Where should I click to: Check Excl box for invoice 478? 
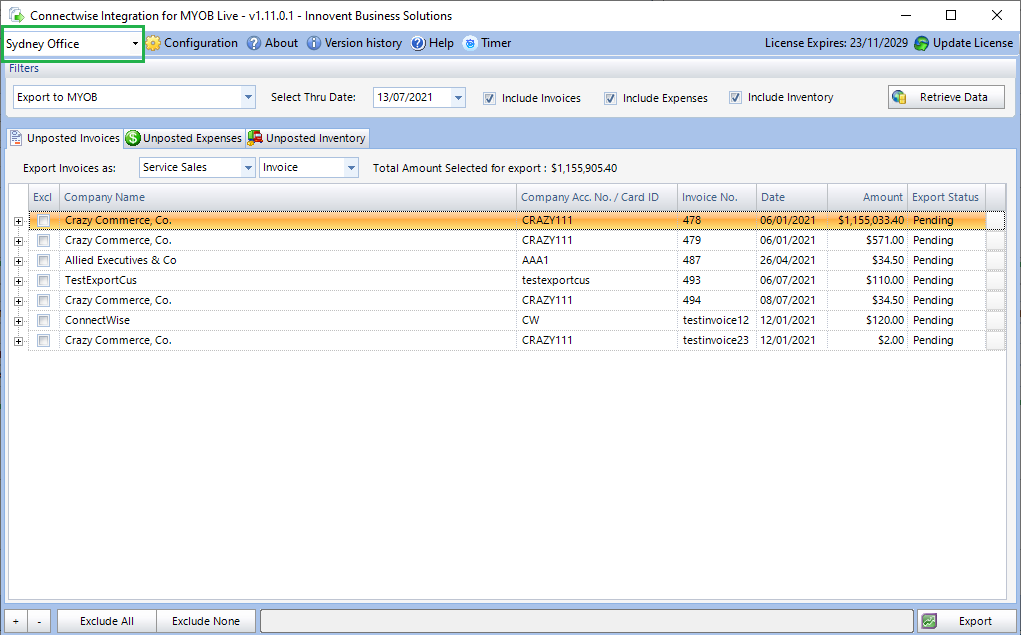[44, 221]
